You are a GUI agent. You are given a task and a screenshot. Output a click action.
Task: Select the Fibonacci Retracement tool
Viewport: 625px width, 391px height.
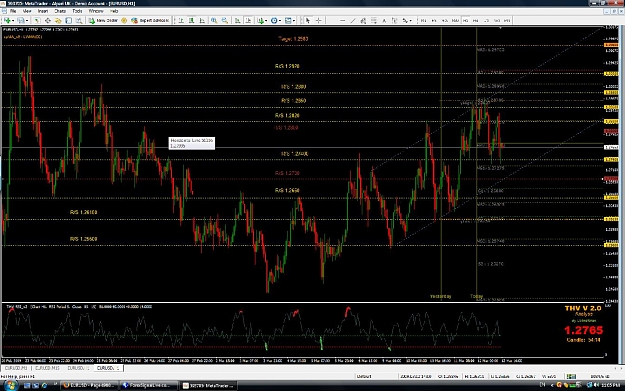[373, 20]
